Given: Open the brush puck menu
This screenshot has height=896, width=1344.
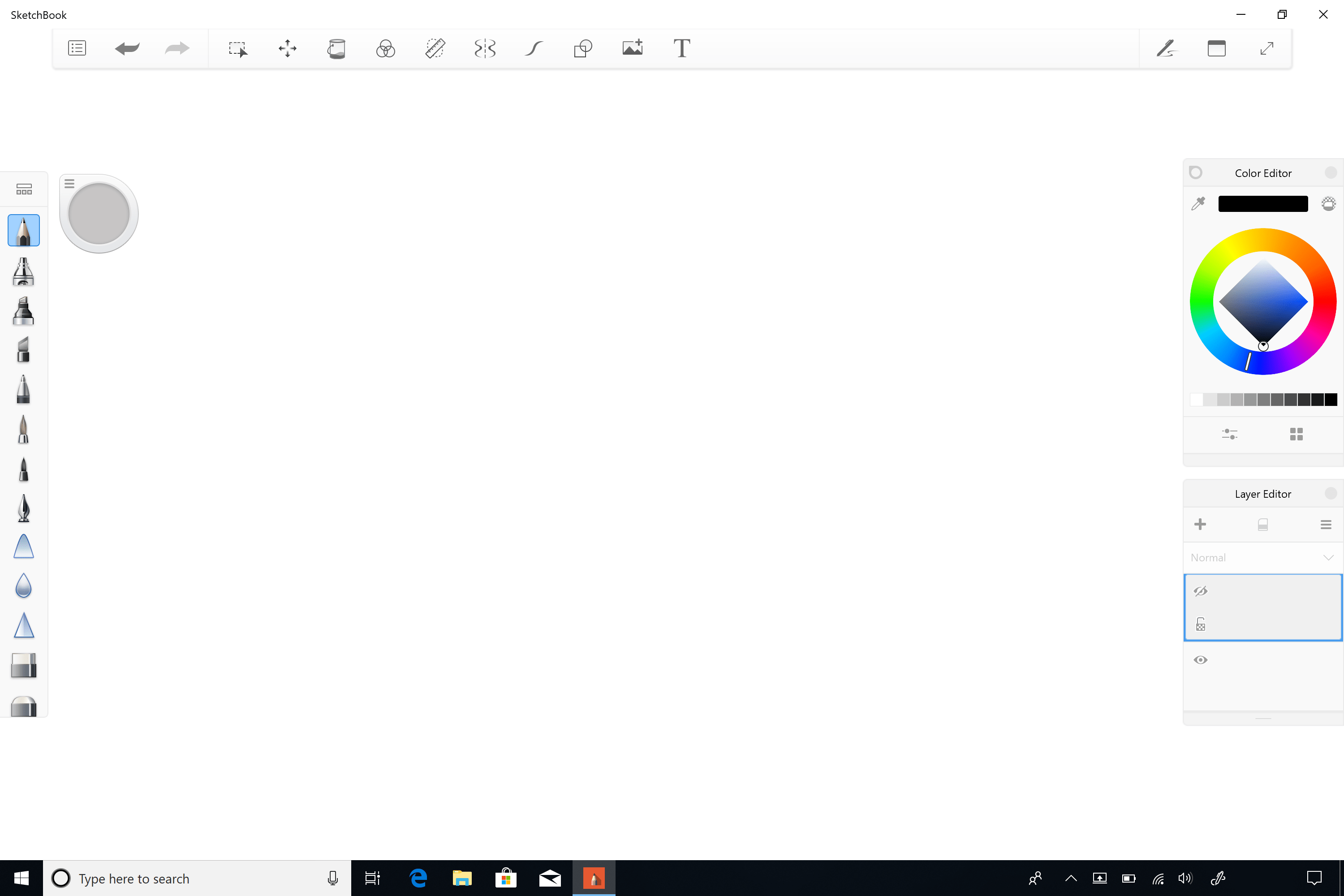Looking at the screenshot, I should [x=69, y=182].
